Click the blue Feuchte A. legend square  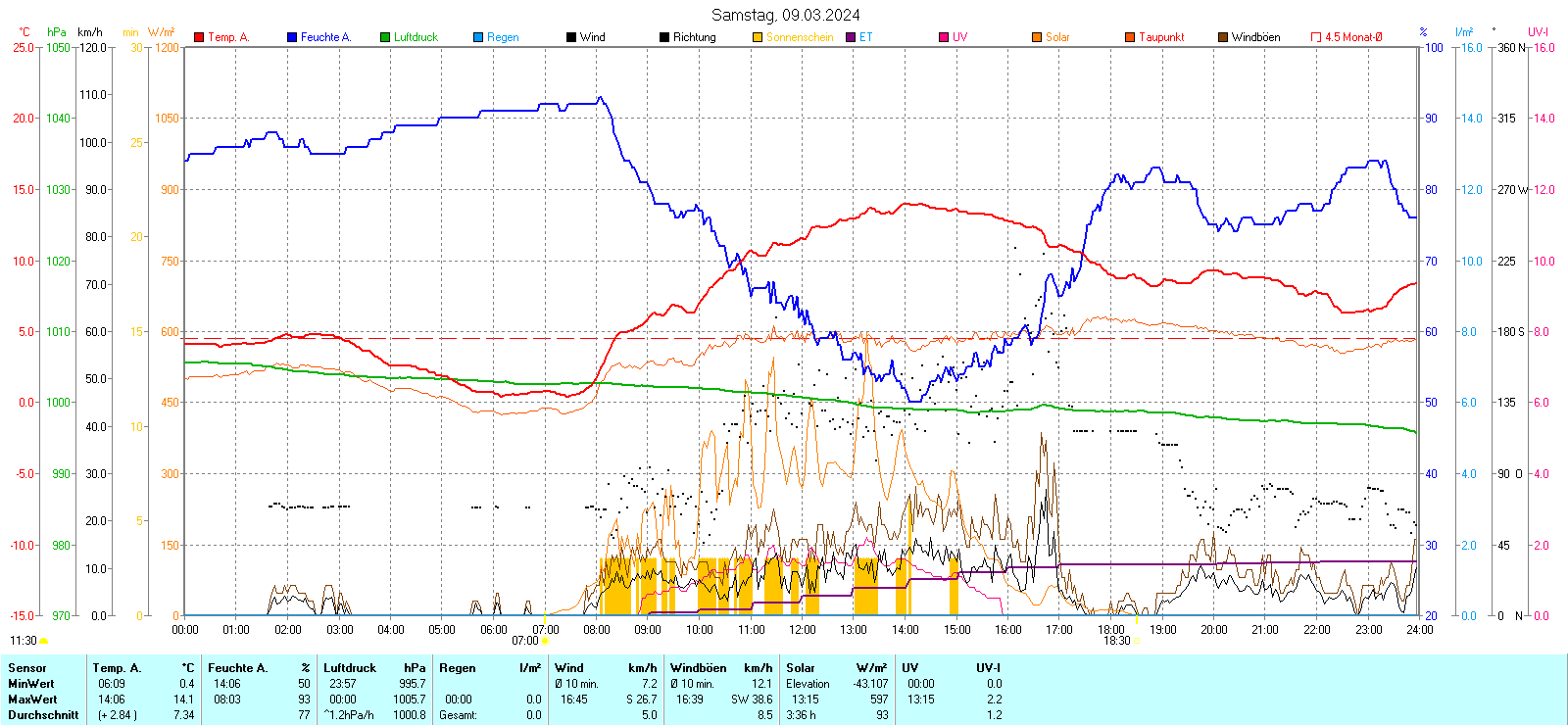pos(292,37)
